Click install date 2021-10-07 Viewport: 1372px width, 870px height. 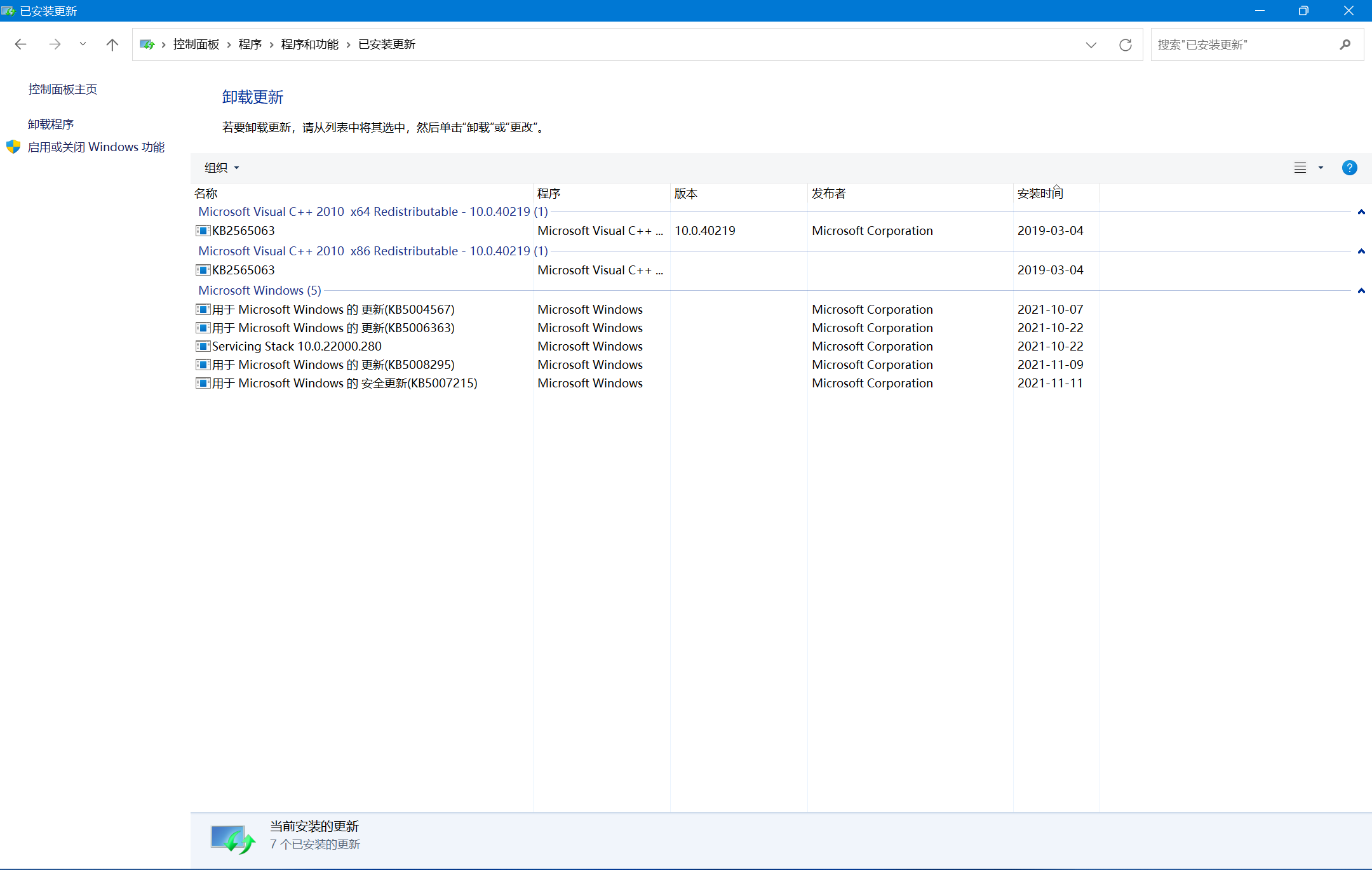pos(1051,310)
